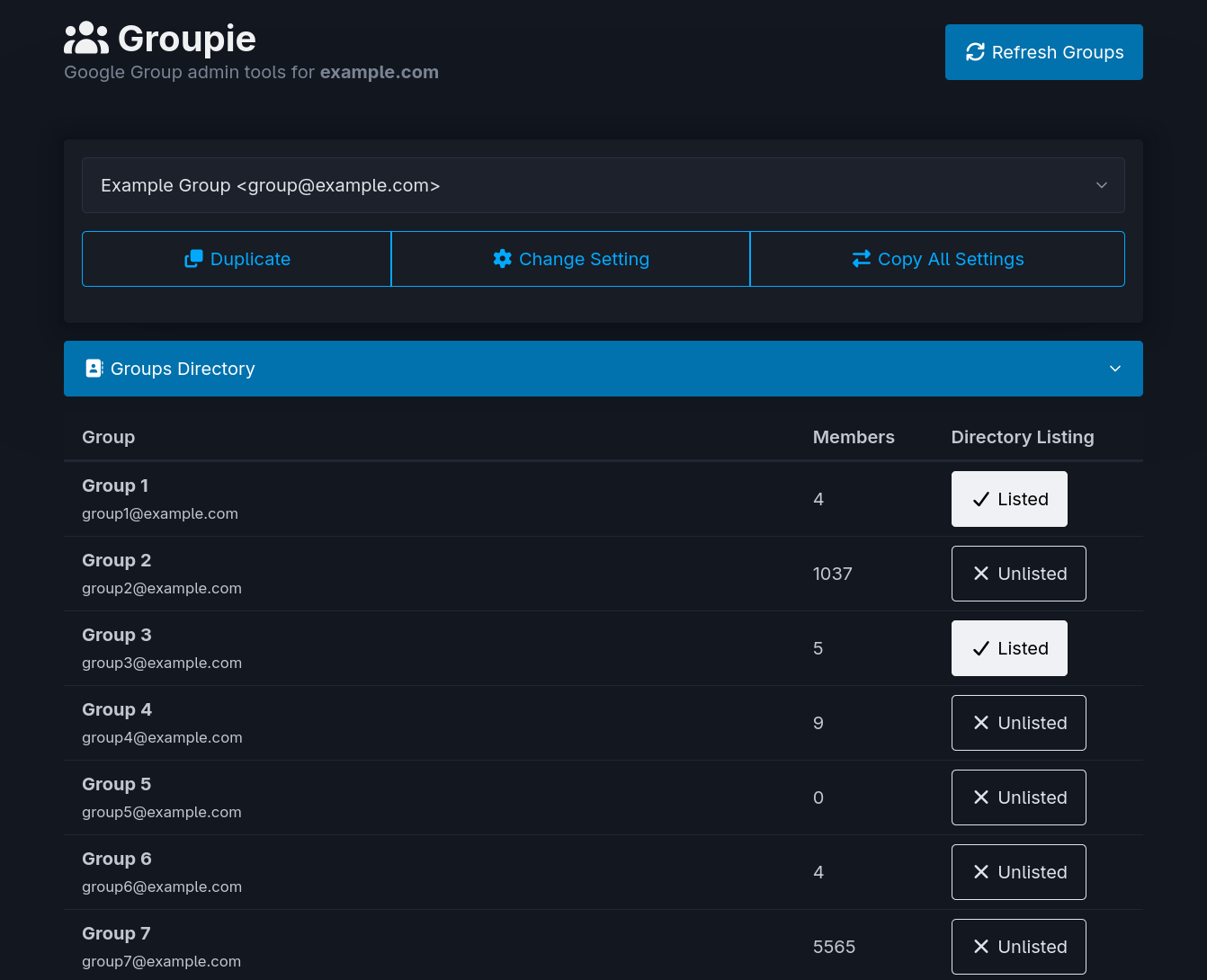Click the Group 1 name
This screenshot has width=1207, height=980.
click(x=115, y=486)
